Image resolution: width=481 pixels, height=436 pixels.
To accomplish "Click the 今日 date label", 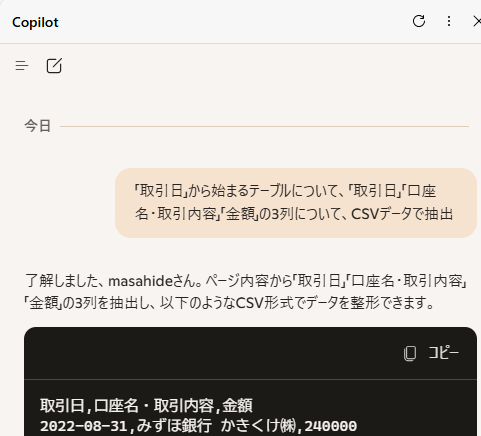I will coord(38,126).
